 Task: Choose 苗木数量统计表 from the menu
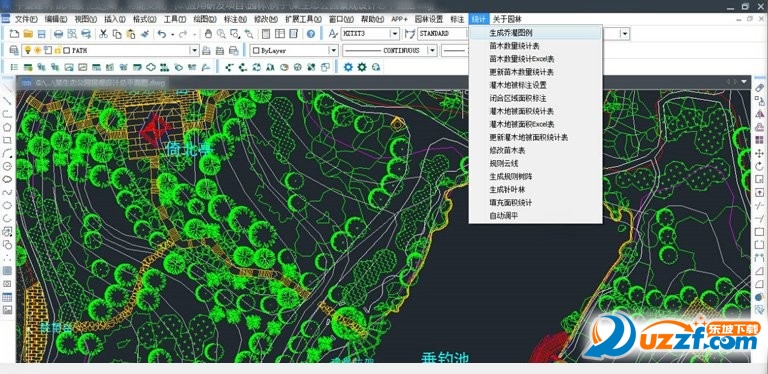(535, 46)
